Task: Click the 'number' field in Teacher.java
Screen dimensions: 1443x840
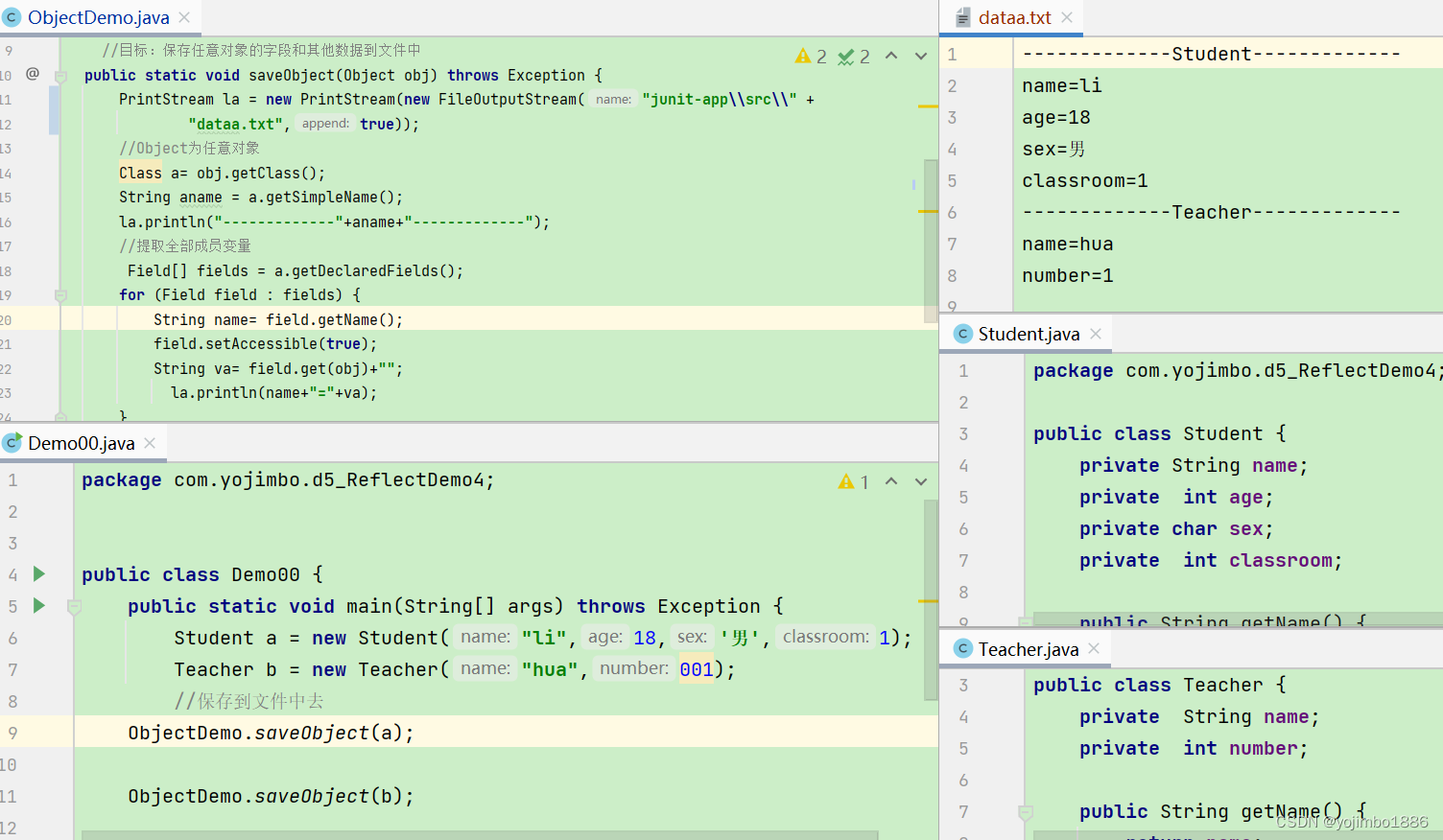Action: click(x=1264, y=748)
